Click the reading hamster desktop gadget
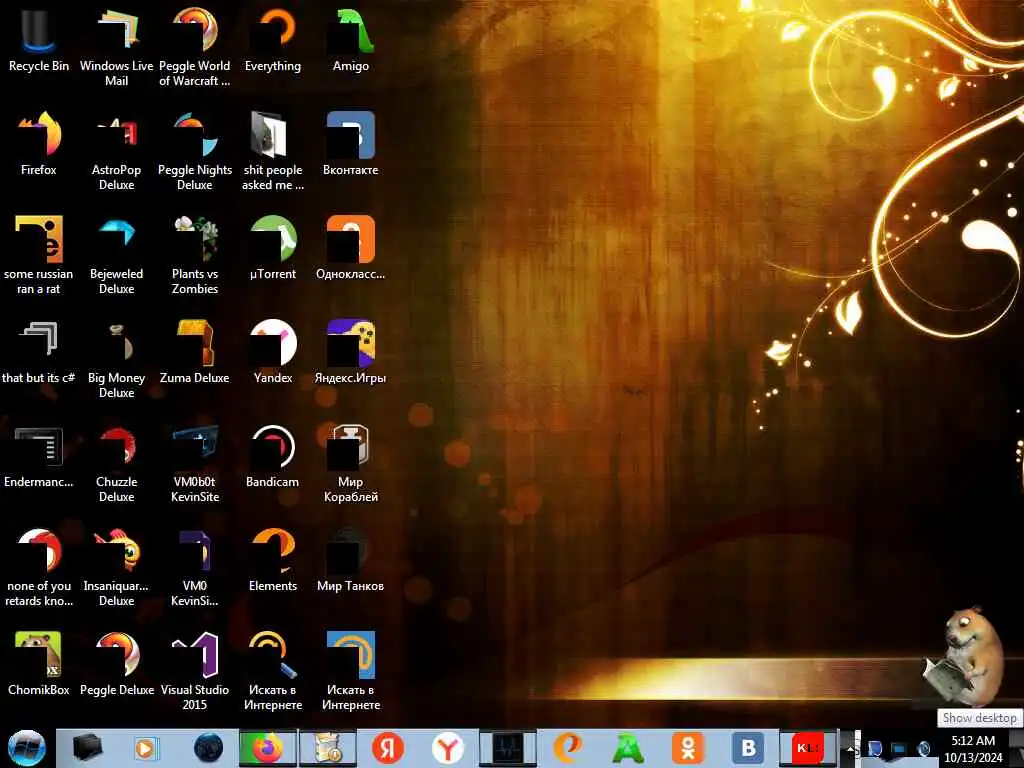This screenshot has height=768, width=1024. [964, 656]
